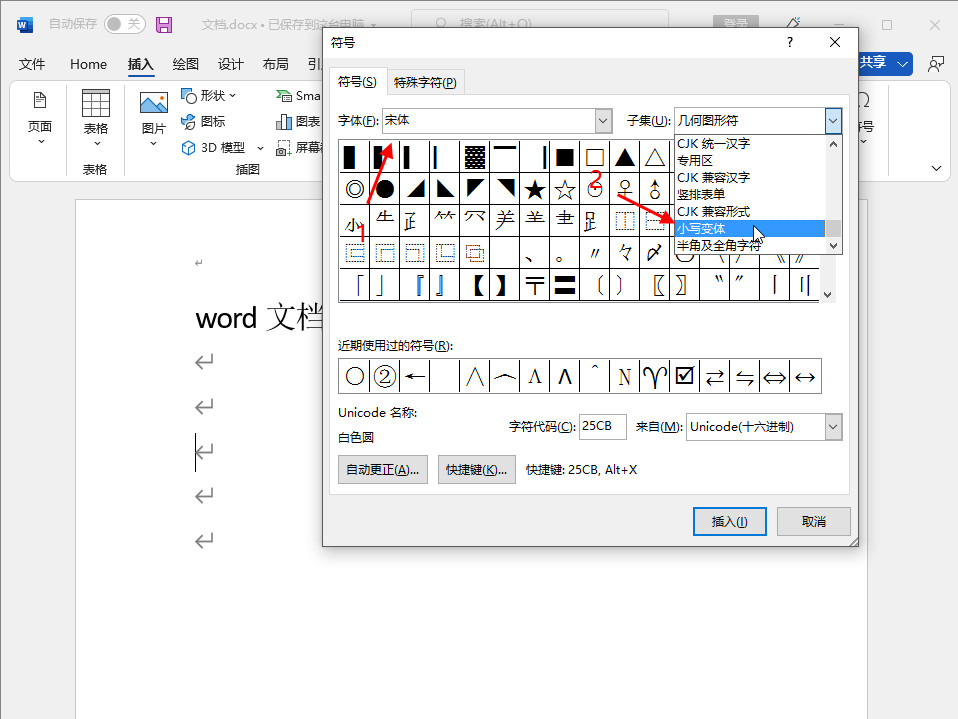958x719 pixels.
Task: Close the 符号 dialog with the X
Action: (x=835, y=42)
